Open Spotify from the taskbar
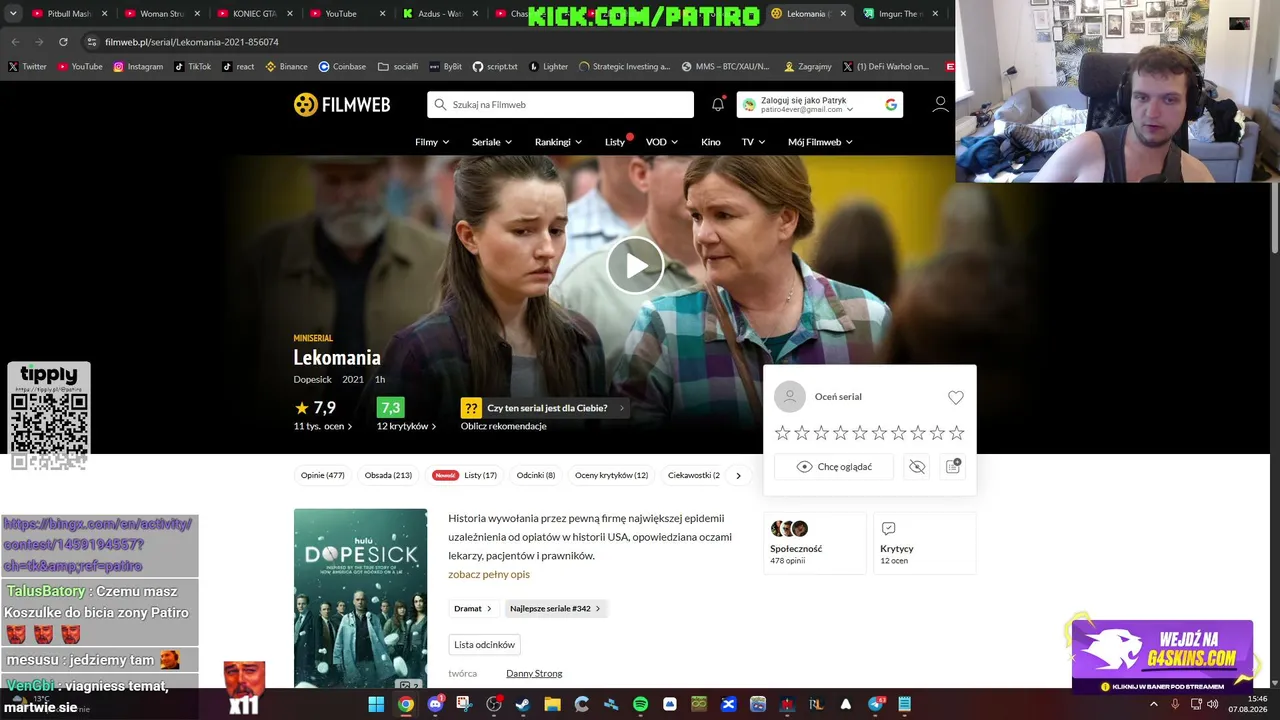The image size is (1280, 720). 640,704
